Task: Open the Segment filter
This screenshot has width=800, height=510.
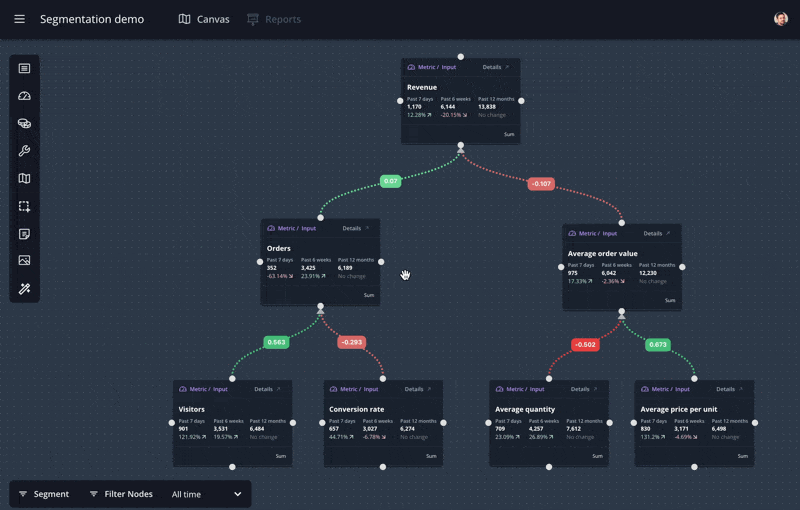Action: 44,494
